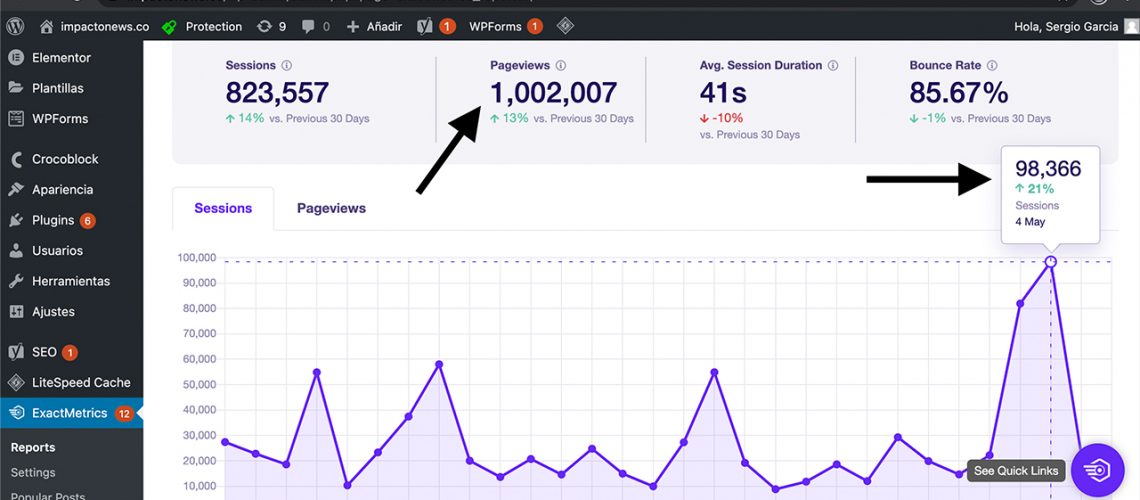Click the diamond-shaped admin bar icon
Viewport: 1140px width, 500px height.
[x=566, y=26]
